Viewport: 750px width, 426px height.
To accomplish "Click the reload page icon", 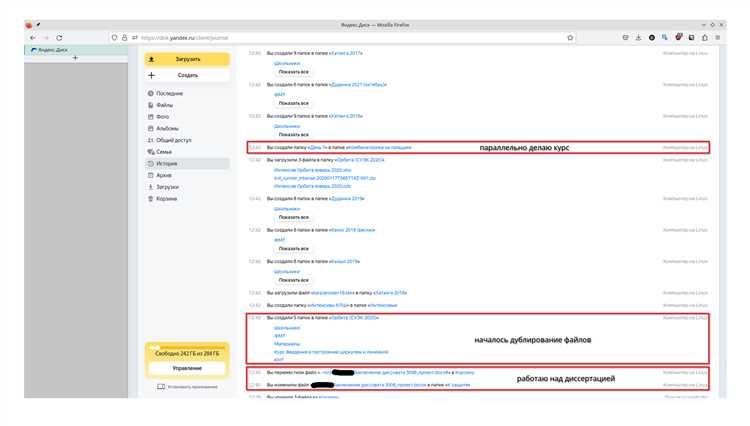I will click(59, 38).
